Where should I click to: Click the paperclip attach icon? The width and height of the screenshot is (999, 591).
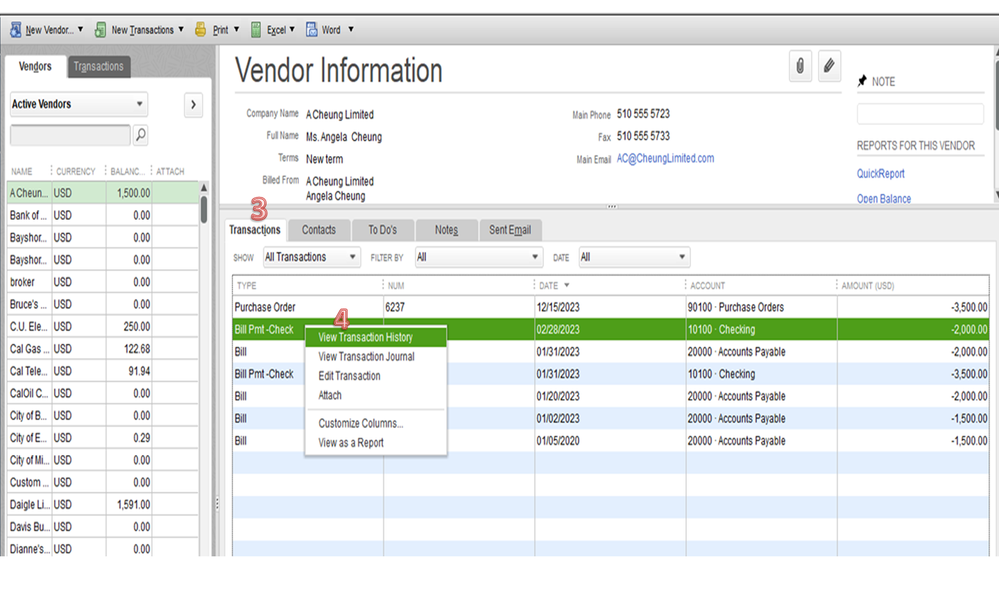pyautogui.click(x=800, y=66)
